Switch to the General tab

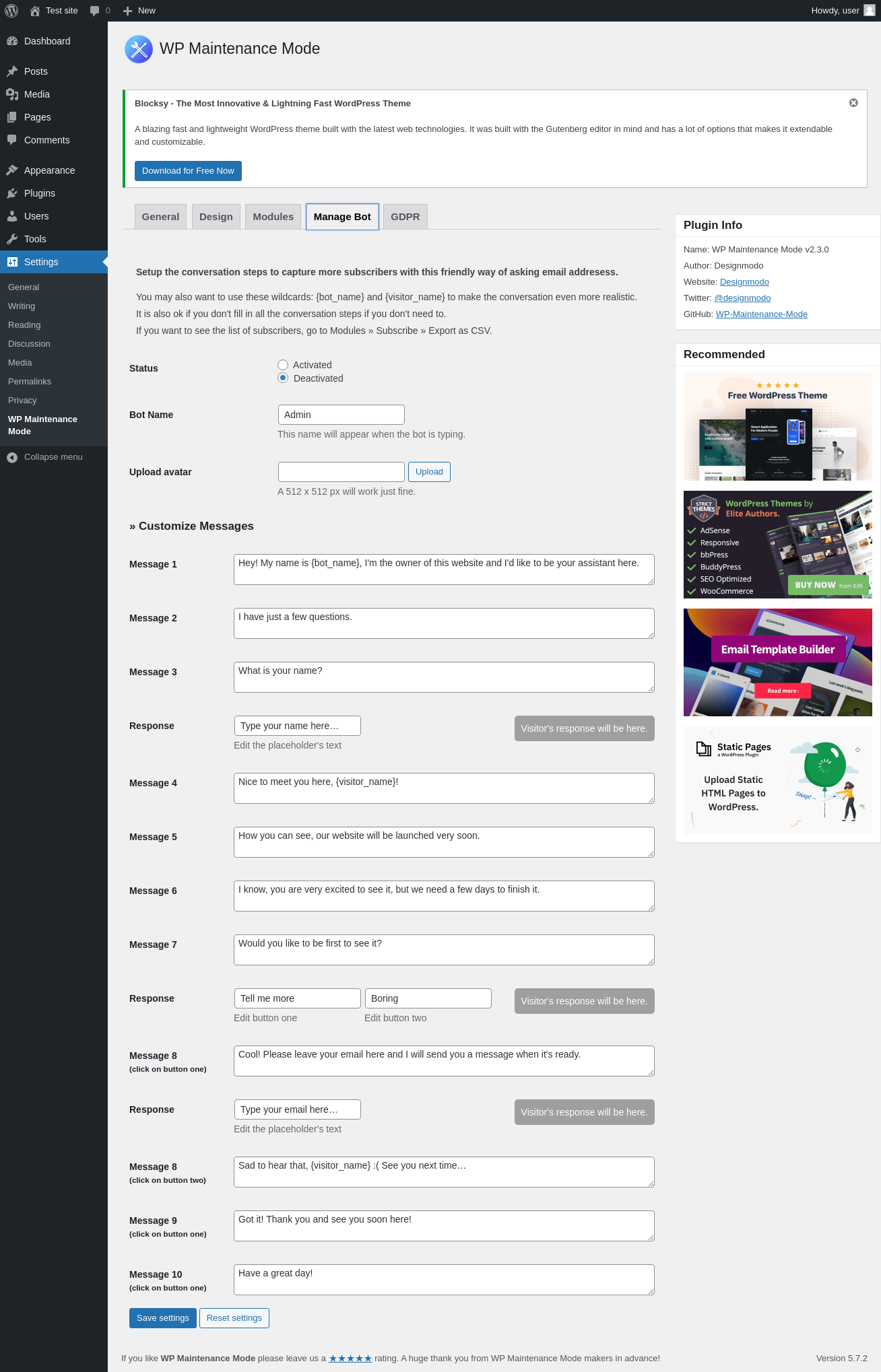click(160, 217)
